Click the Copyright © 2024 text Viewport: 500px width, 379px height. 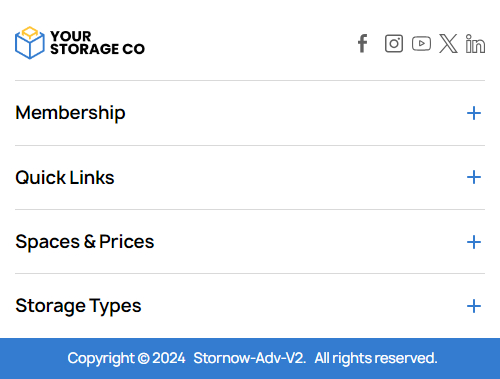tap(126, 358)
